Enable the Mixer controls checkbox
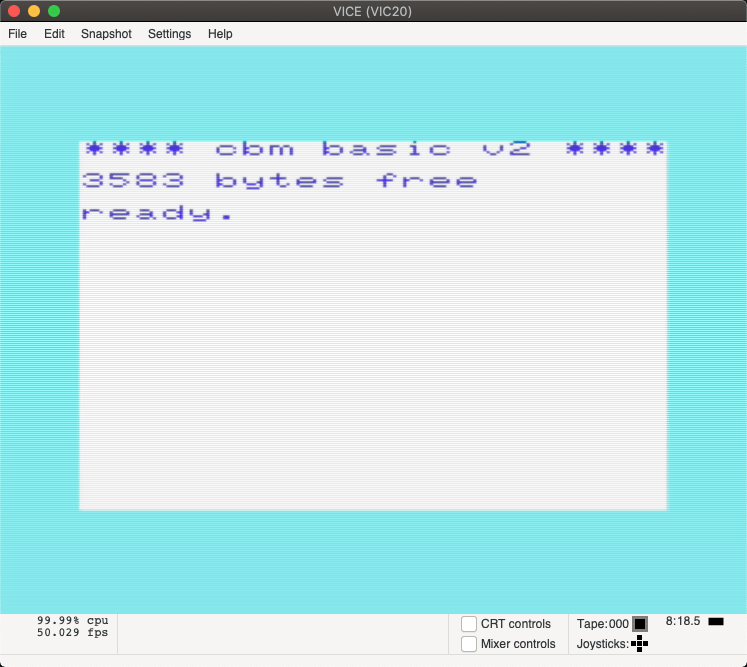 pos(469,644)
